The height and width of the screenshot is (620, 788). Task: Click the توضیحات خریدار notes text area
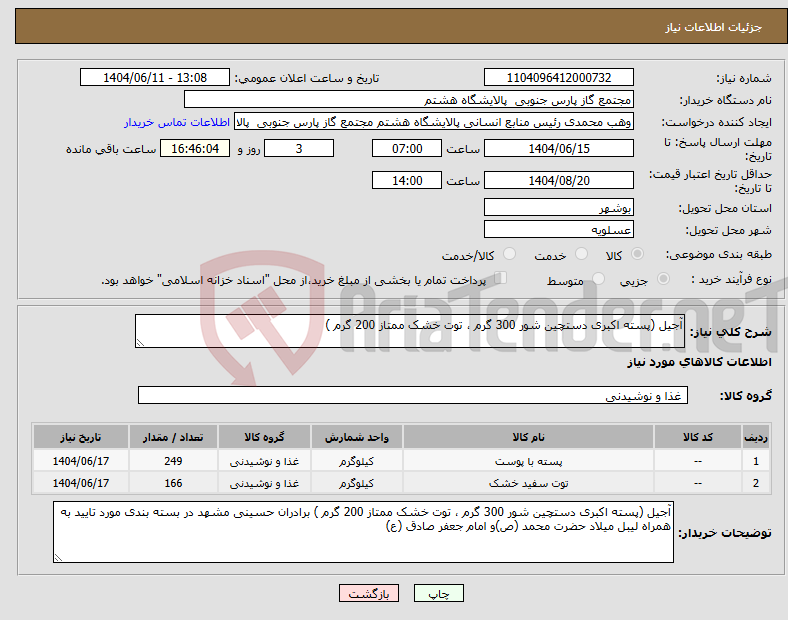click(365, 532)
